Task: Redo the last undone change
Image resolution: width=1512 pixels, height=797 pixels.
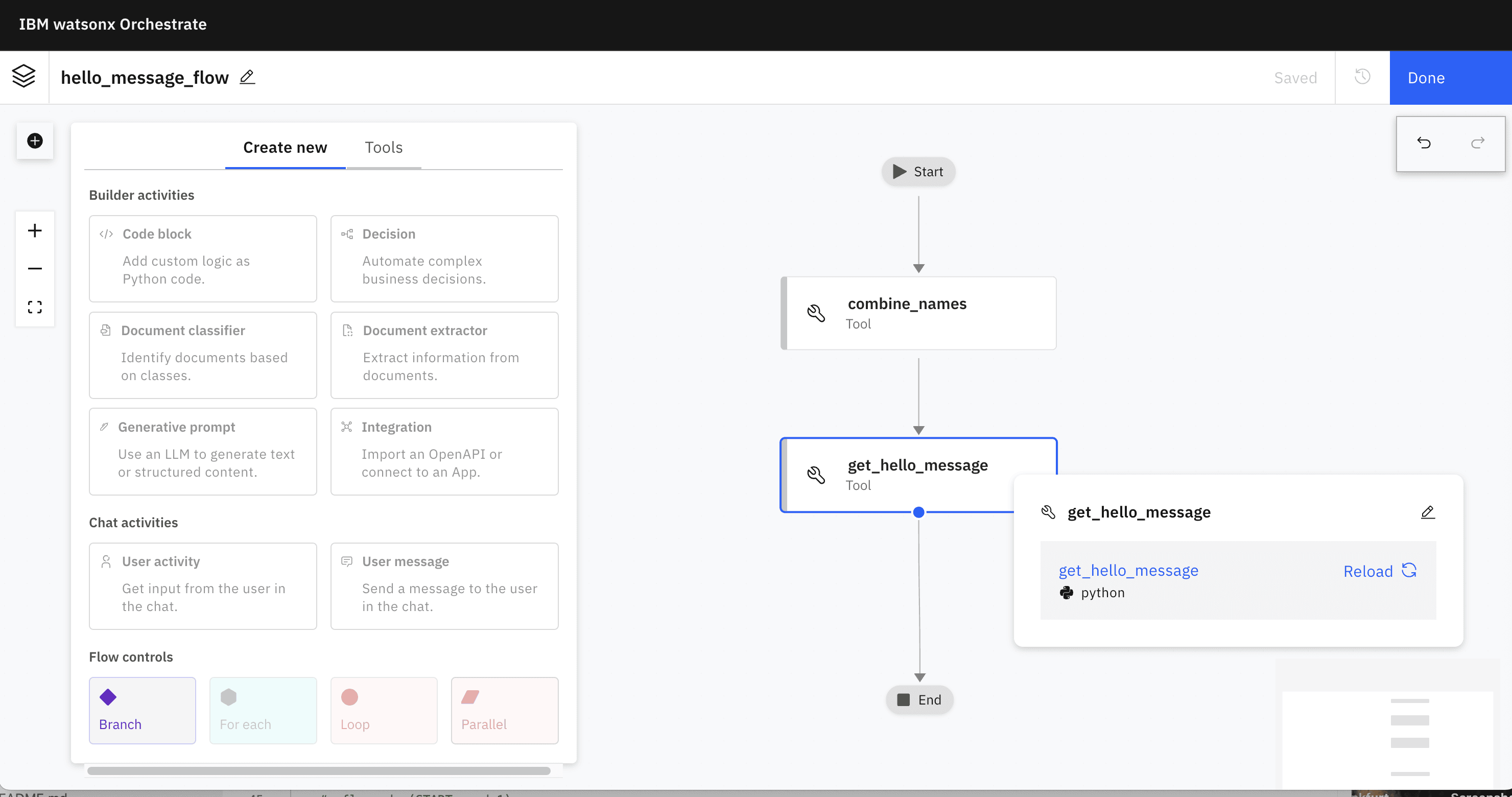Action: [1478, 144]
